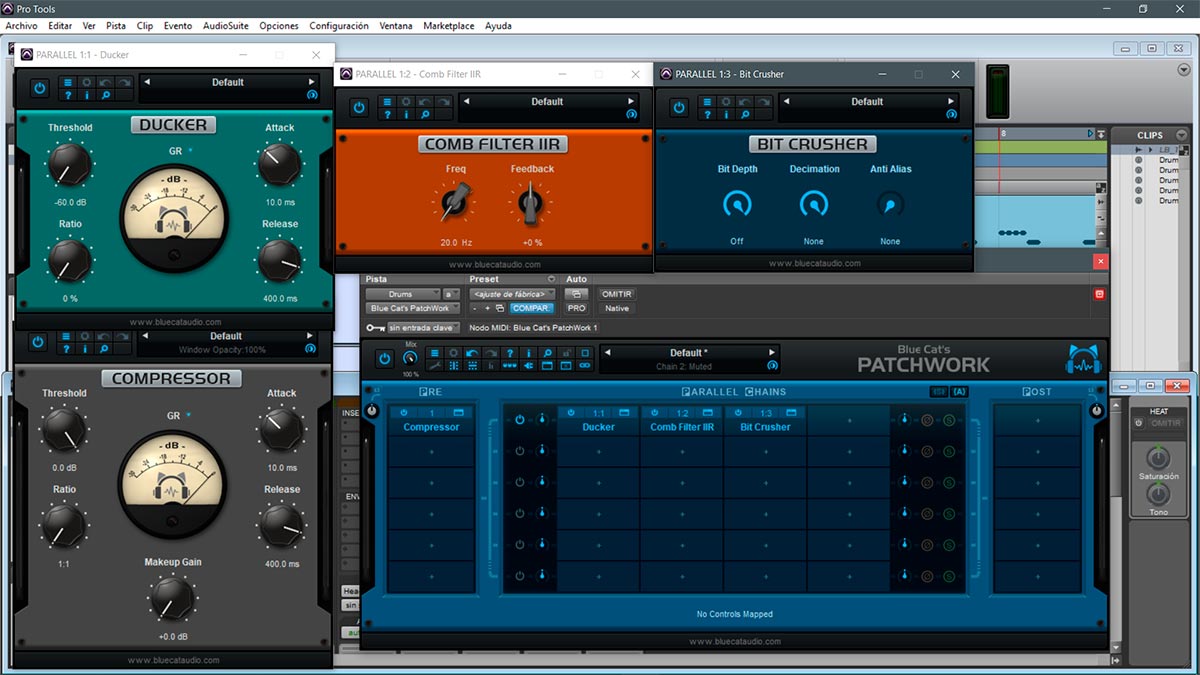The image size is (1200, 675).
Task: Bypass the Ducker slot 1:1 power
Action: (571, 413)
